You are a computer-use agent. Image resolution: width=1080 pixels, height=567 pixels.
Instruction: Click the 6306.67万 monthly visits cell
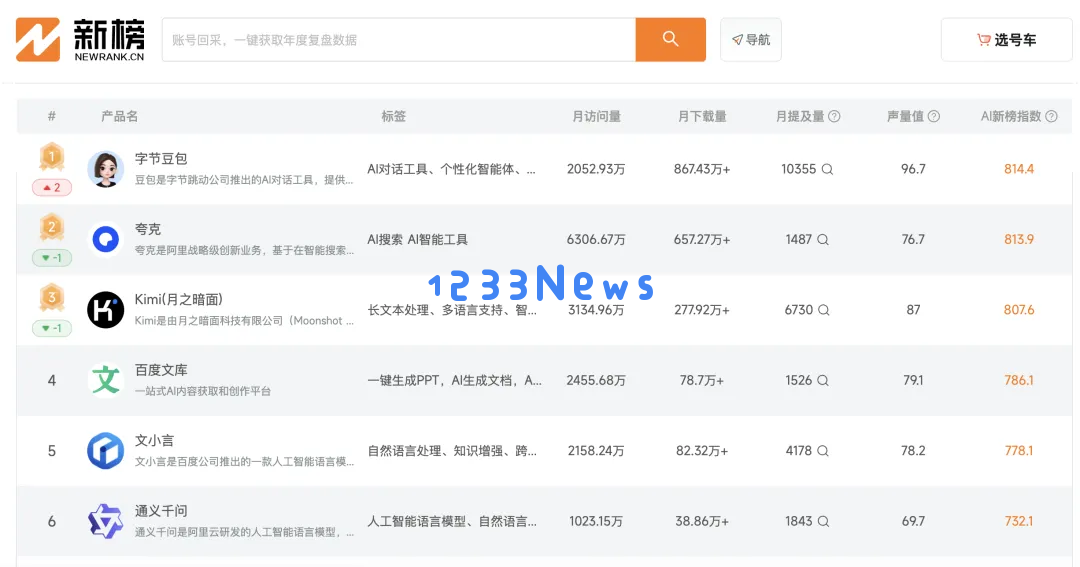coord(596,240)
